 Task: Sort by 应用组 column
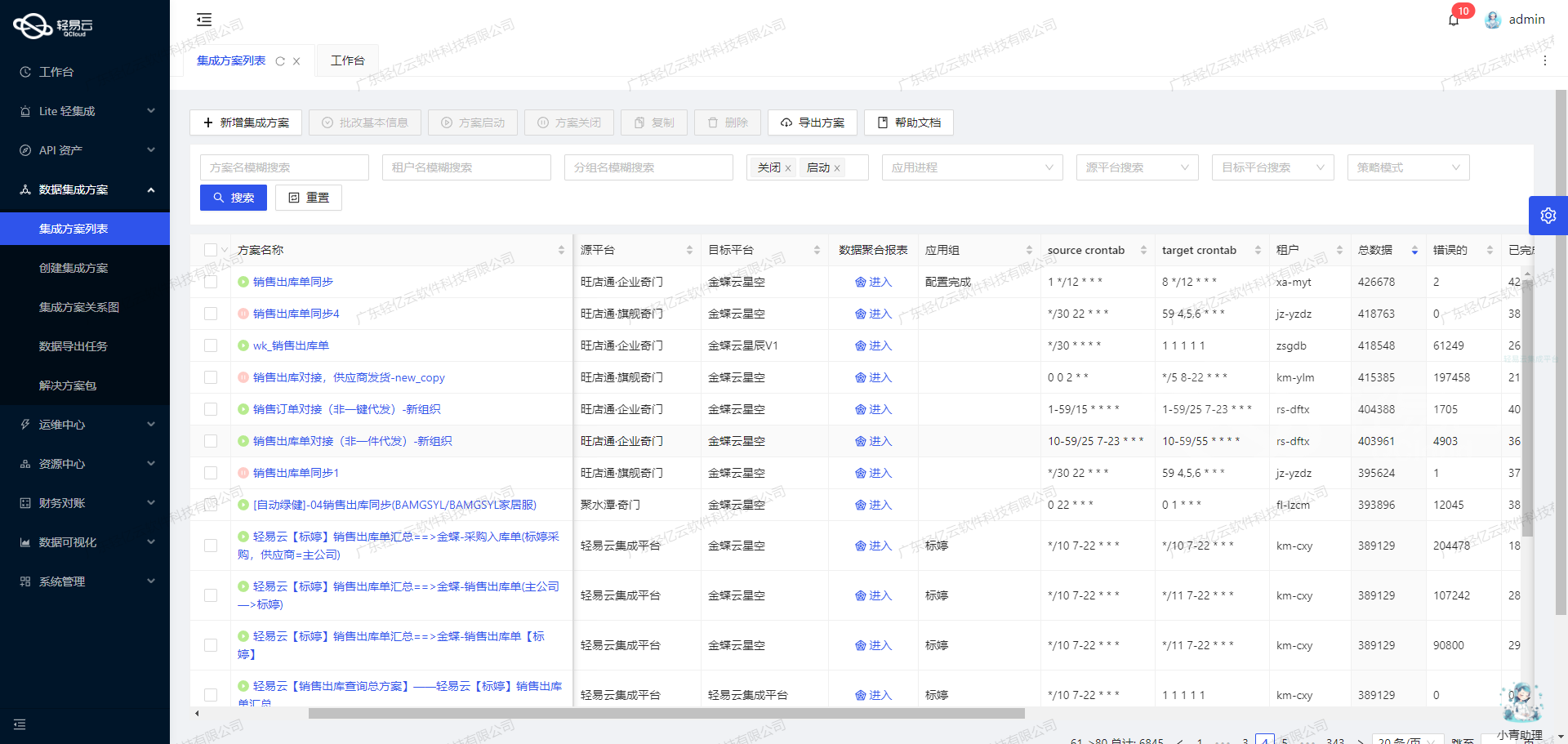(1029, 250)
